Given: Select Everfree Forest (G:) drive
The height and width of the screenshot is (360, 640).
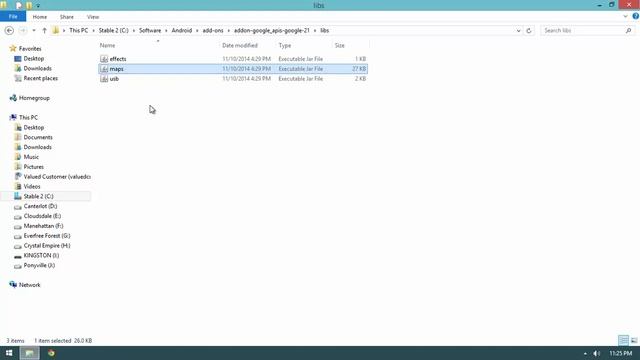Looking at the screenshot, I should 47,236.
